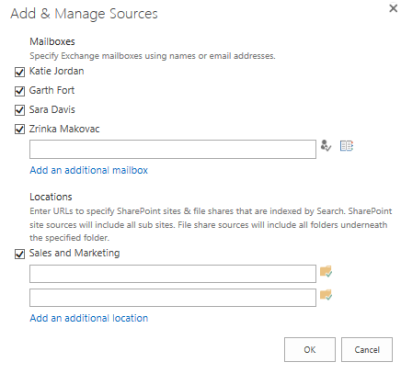Image resolution: width=401 pixels, height=385 pixels.
Task: Uncheck the Garth Fort mailbox
Action: click(20, 91)
